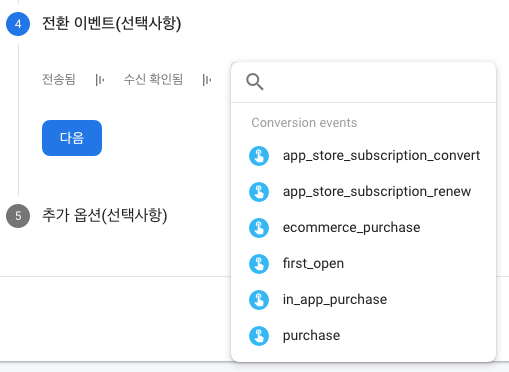509x372 pixels.
Task: Choose first_open conversion event
Action: (x=363, y=264)
